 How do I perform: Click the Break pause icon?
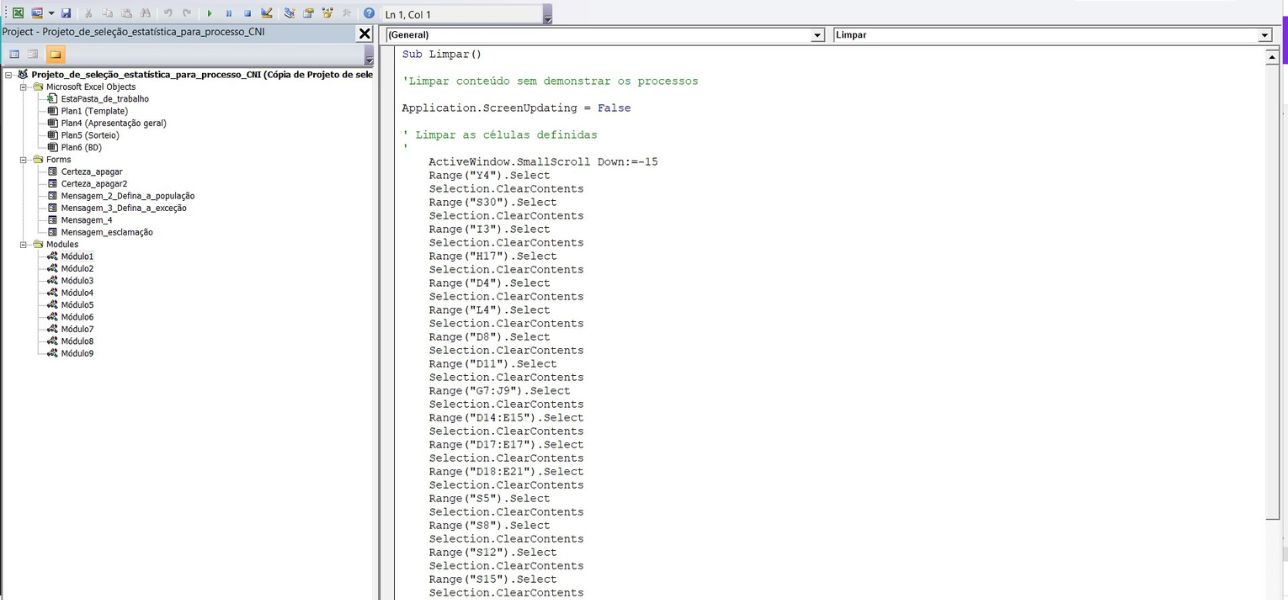228,13
